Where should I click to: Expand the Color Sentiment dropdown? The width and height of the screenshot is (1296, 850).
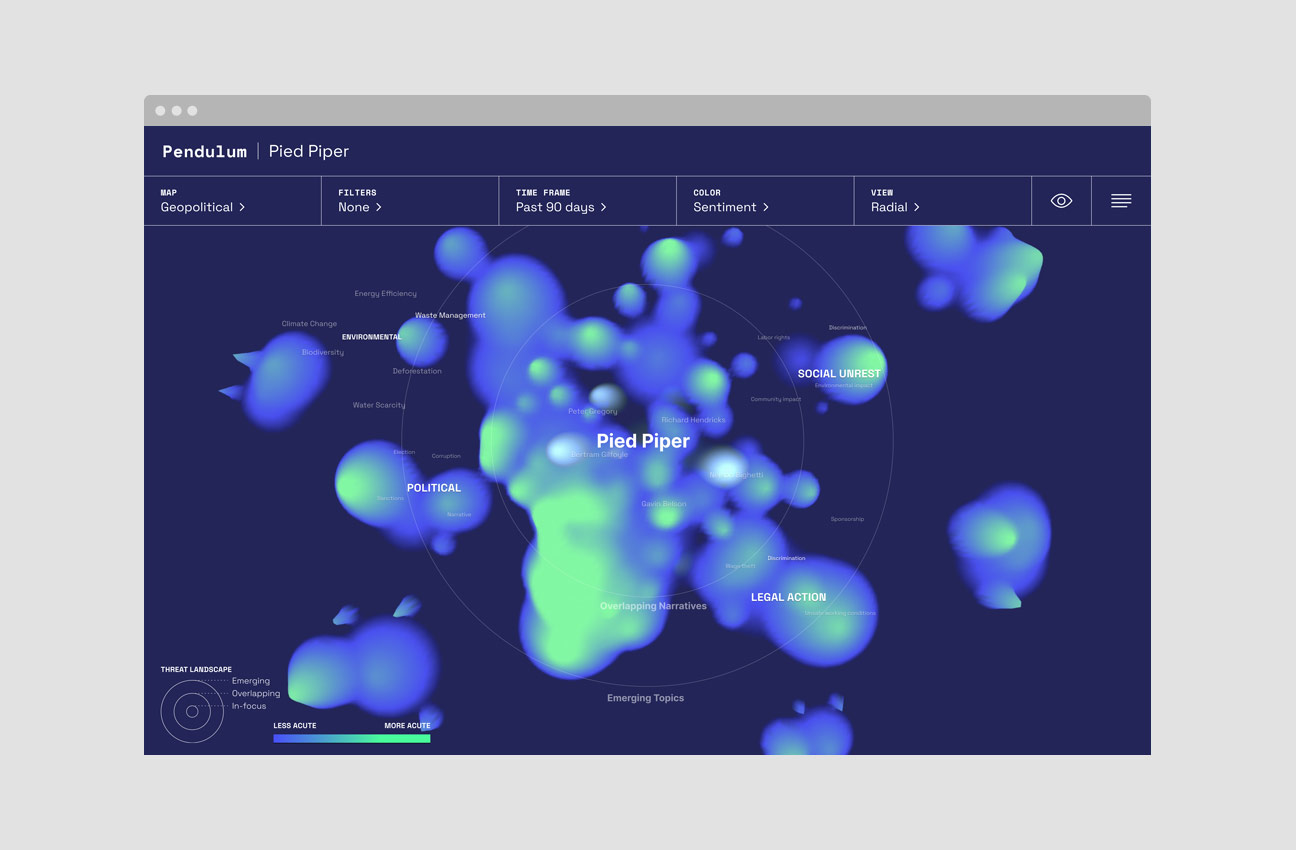[x=765, y=201]
